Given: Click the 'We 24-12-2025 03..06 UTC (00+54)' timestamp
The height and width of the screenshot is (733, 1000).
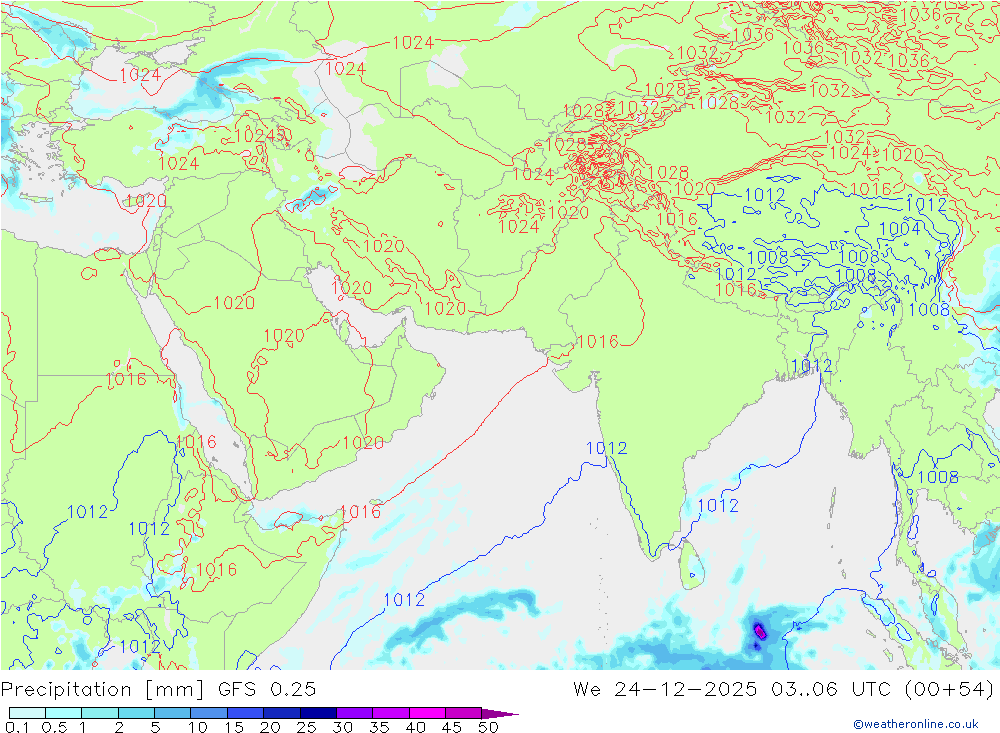Looking at the screenshot, I should coord(783,690).
